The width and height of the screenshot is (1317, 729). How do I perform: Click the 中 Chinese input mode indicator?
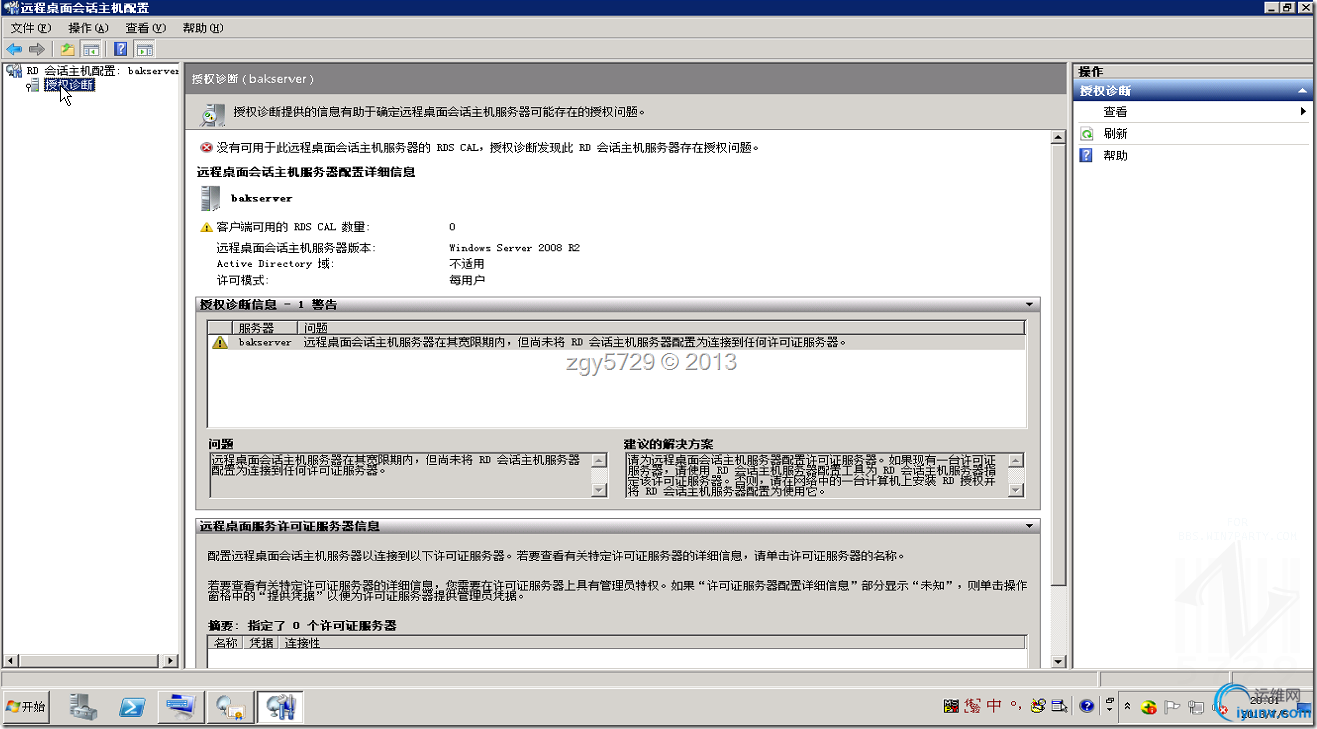coord(994,706)
